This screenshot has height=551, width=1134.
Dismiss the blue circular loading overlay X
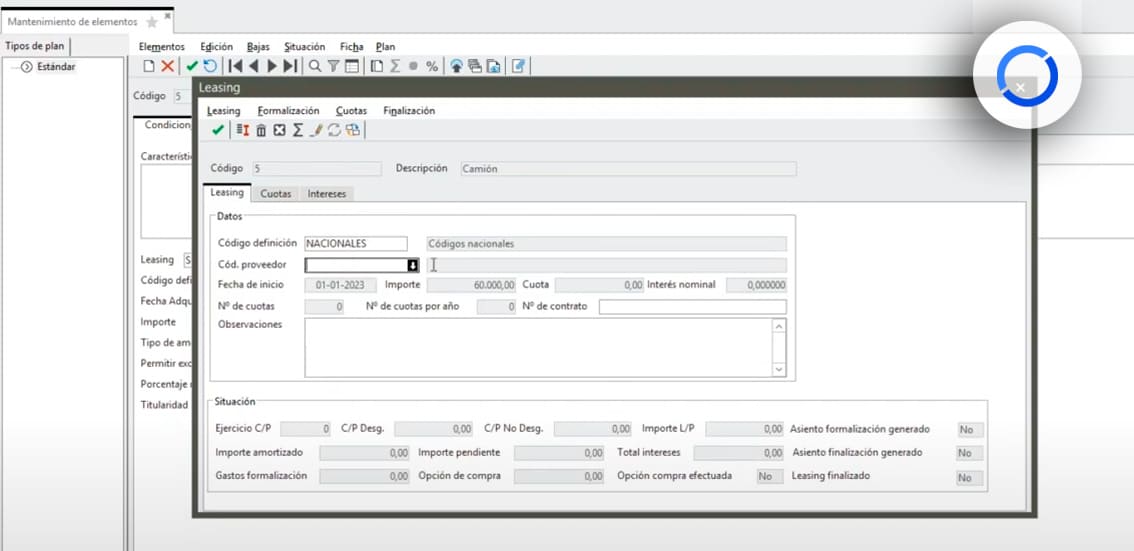(1020, 87)
